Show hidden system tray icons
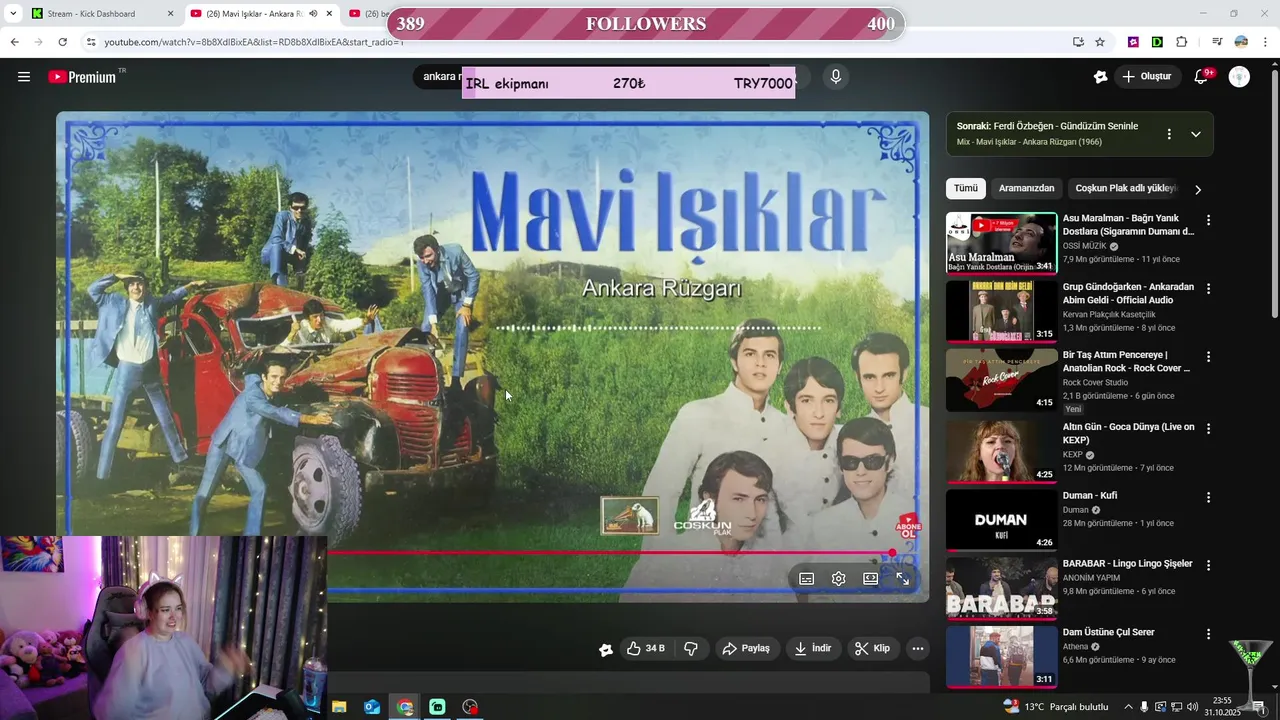This screenshot has height=720, width=1280. (x=1129, y=707)
